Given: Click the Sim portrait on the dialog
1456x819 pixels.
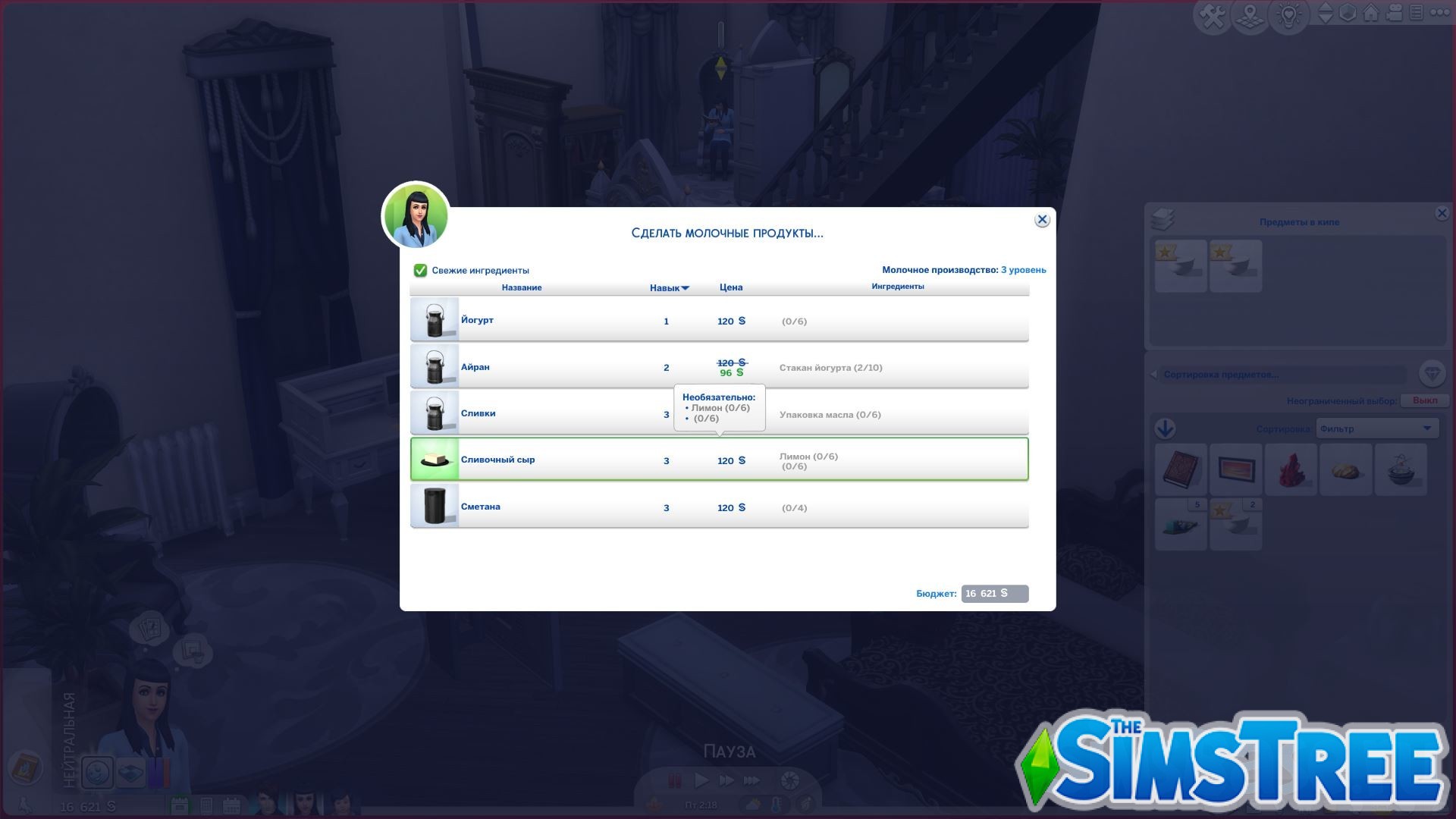Looking at the screenshot, I should (x=416, y=216).
